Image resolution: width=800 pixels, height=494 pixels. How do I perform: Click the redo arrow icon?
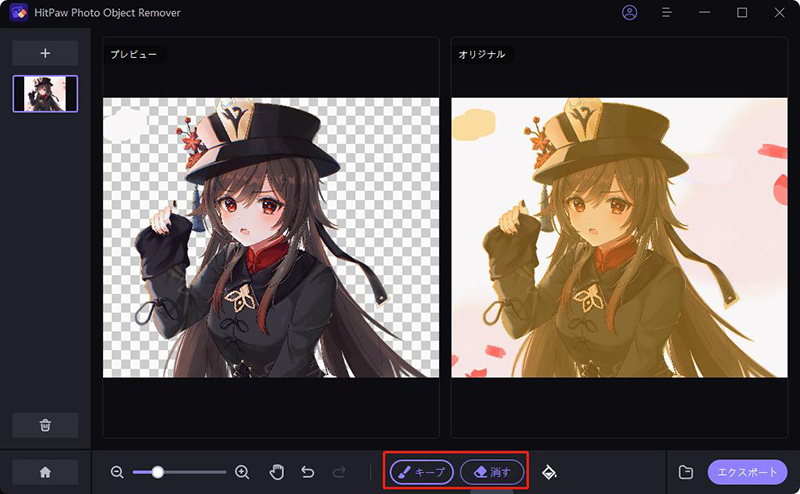(339, 472)
